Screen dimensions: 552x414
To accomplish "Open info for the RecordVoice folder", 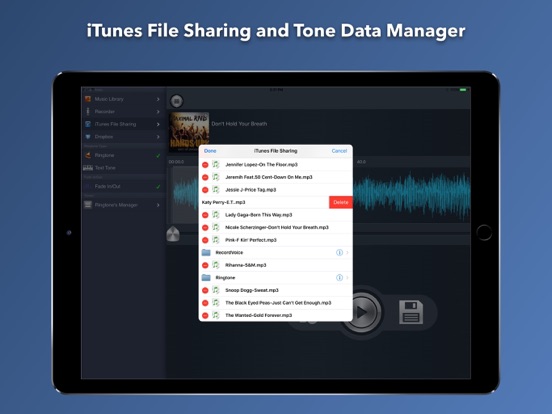I will click(339, 253).
